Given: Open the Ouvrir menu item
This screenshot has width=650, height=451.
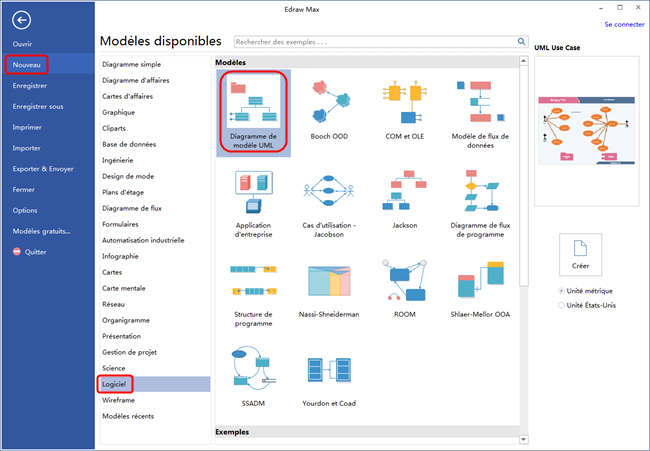Looking at the screenshot, I should tap(22, 44).
